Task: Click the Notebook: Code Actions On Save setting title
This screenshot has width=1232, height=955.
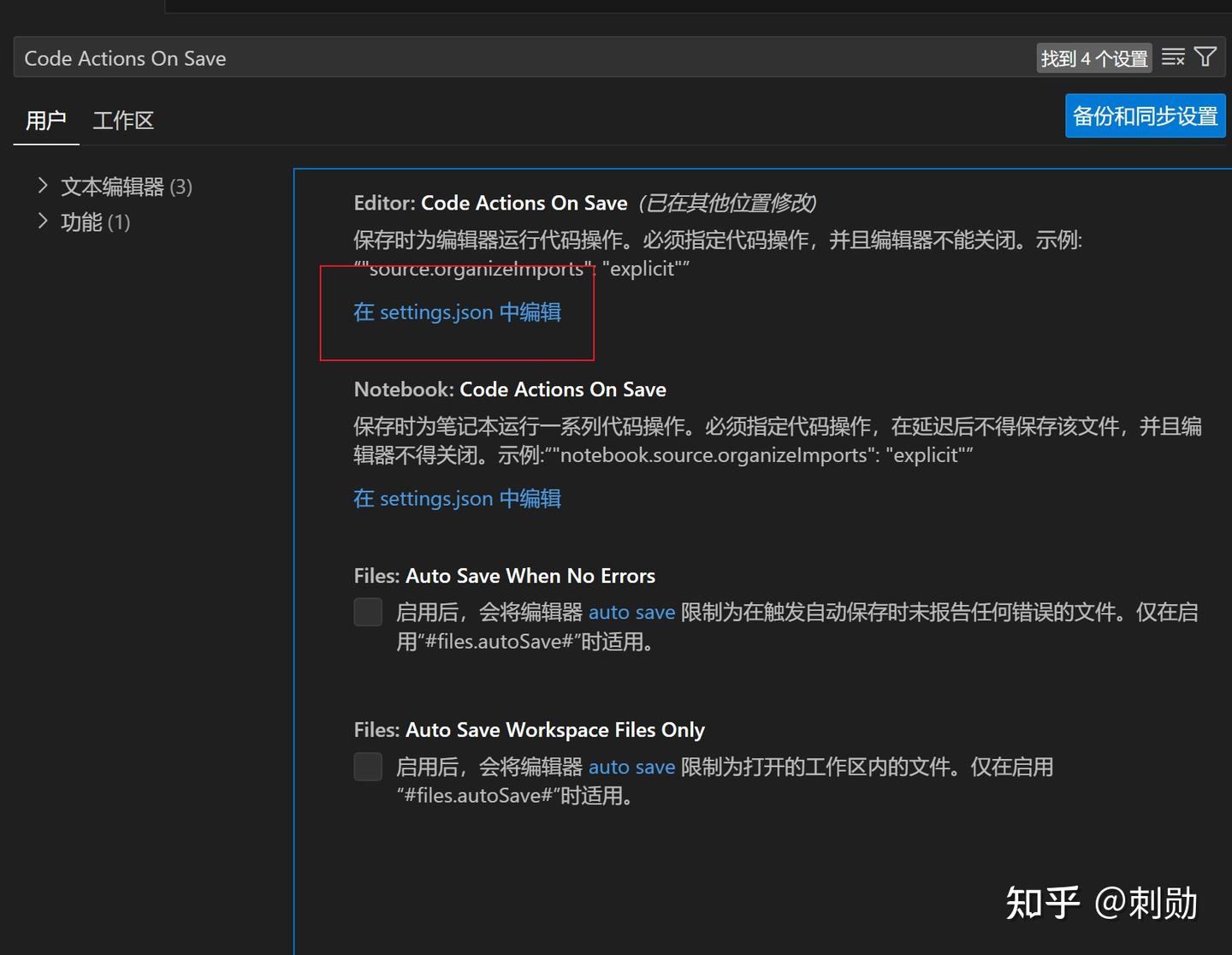Action: pos(509,389)
